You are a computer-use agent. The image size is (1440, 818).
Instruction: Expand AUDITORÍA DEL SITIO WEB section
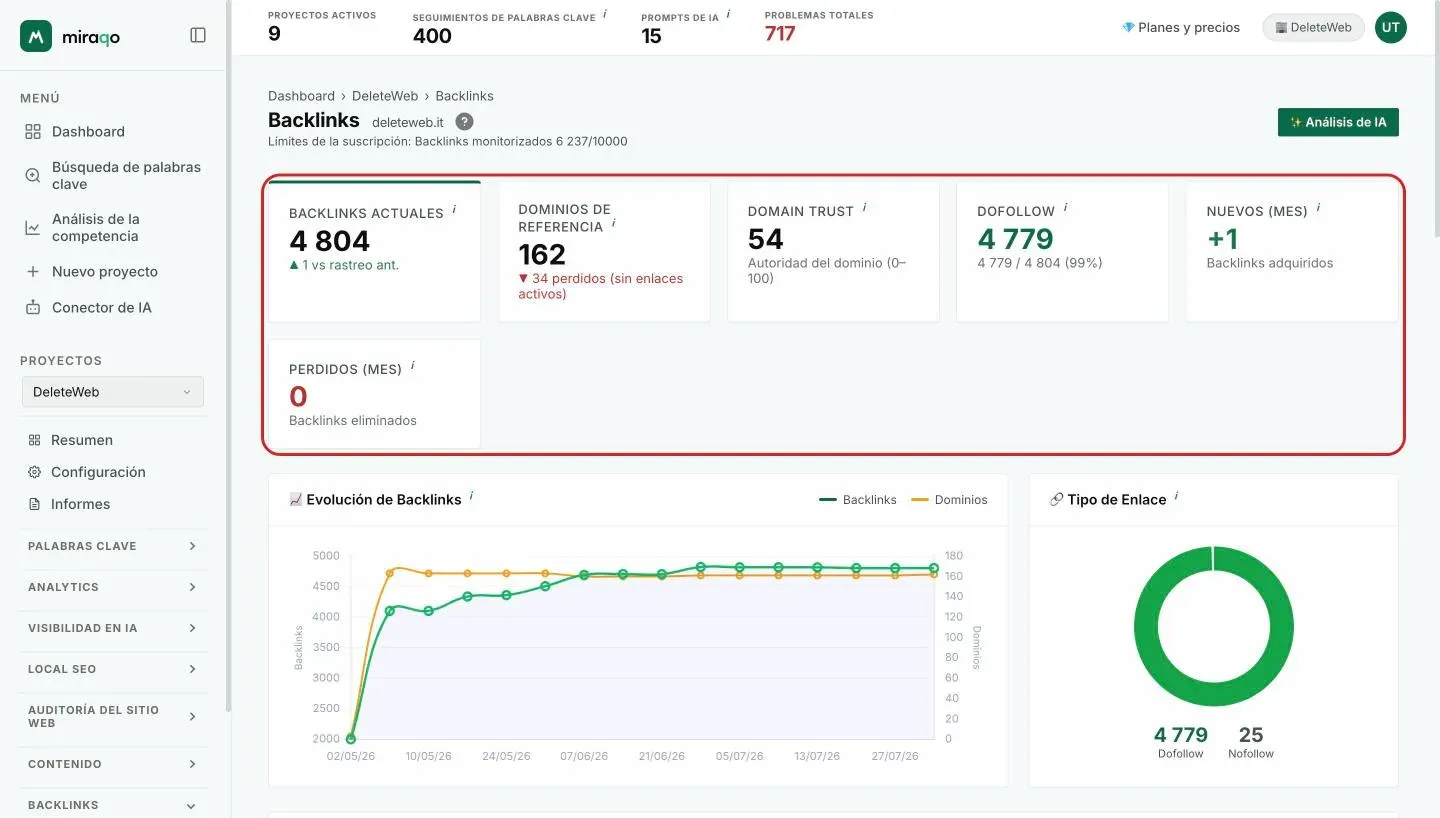tap(113, 716)
